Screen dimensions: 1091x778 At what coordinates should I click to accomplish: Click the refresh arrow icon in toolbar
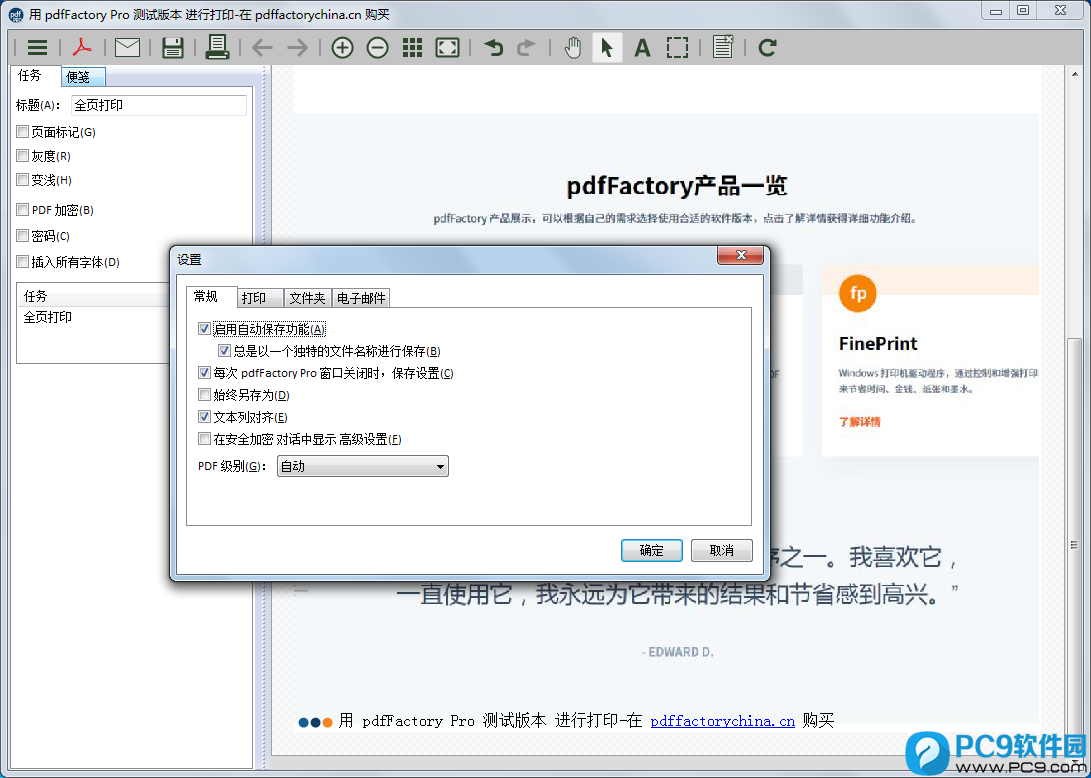767,47
